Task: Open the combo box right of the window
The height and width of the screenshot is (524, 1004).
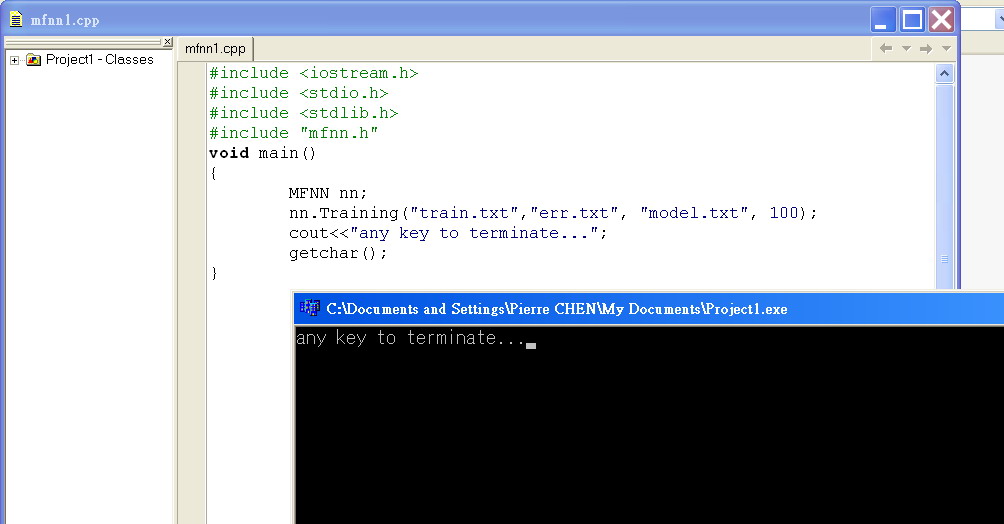Action: click(994, 19)
